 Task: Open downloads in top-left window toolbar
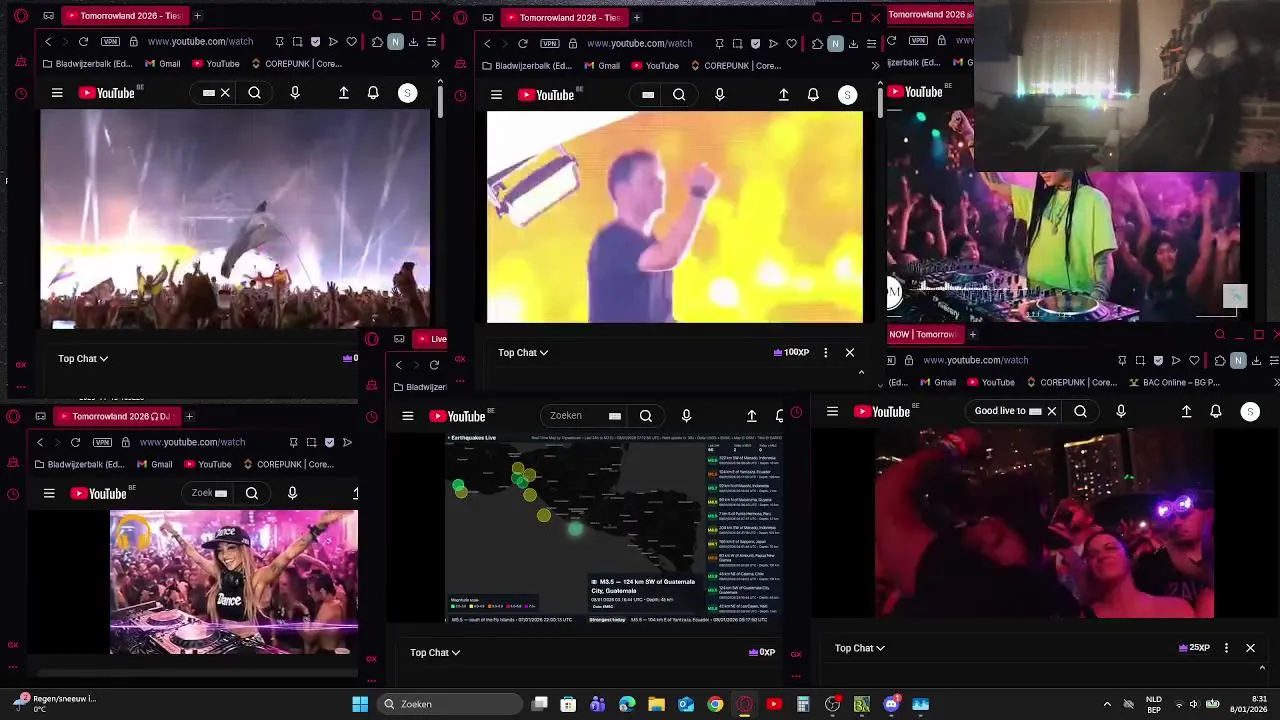pos(413,42)
